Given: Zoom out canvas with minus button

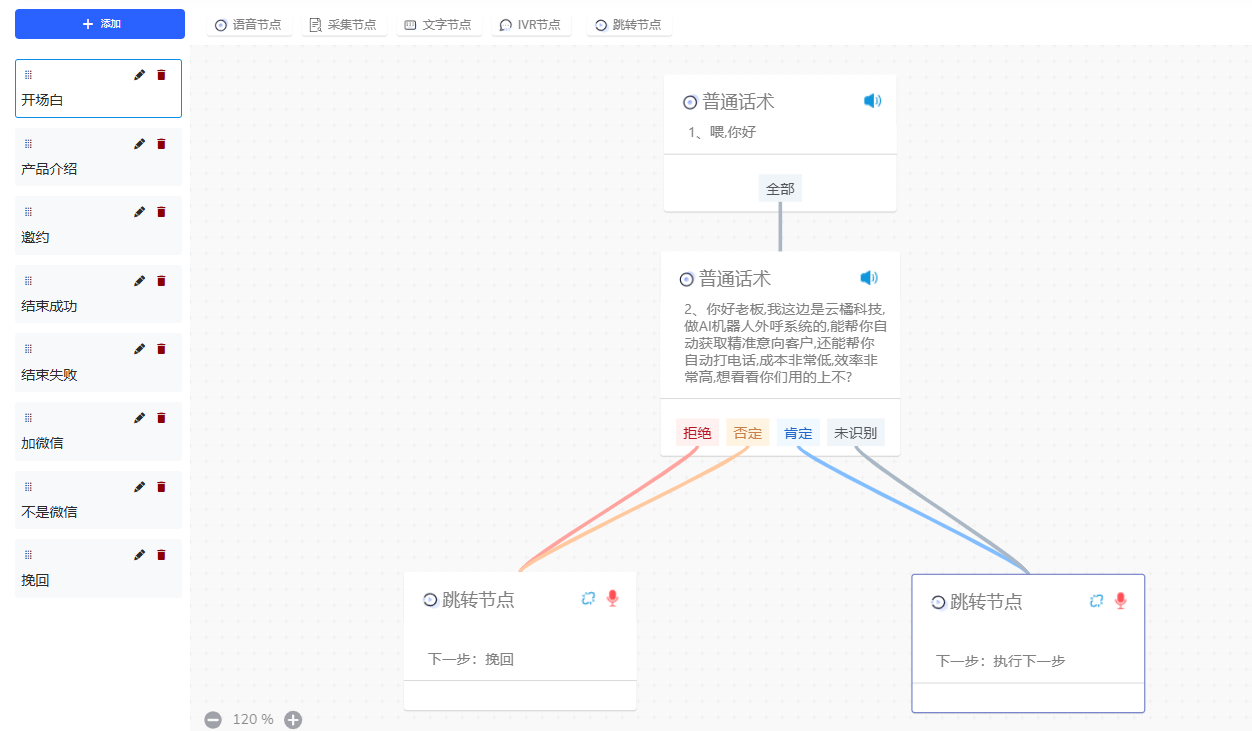Looking at the screenshot, I should (x=213, y=719).
